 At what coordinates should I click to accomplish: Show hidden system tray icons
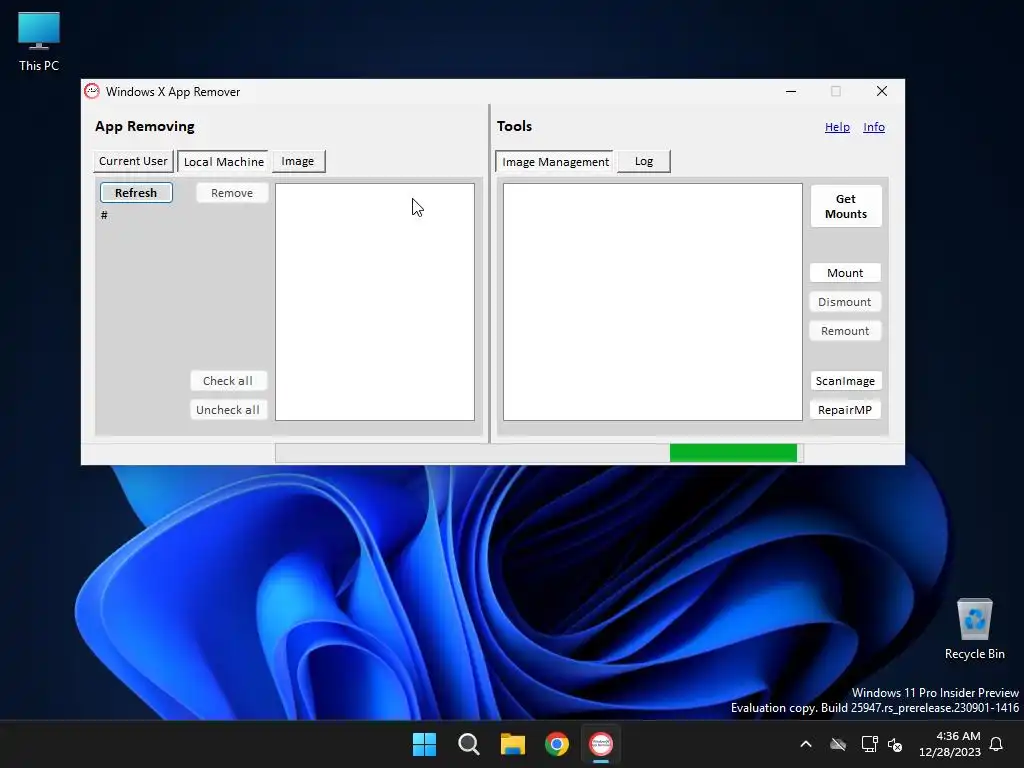pyautogui.click(x=806, y=744)
